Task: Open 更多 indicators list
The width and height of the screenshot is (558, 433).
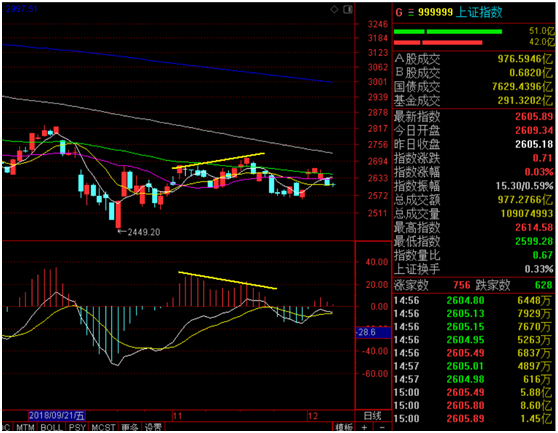Action: 130,427
